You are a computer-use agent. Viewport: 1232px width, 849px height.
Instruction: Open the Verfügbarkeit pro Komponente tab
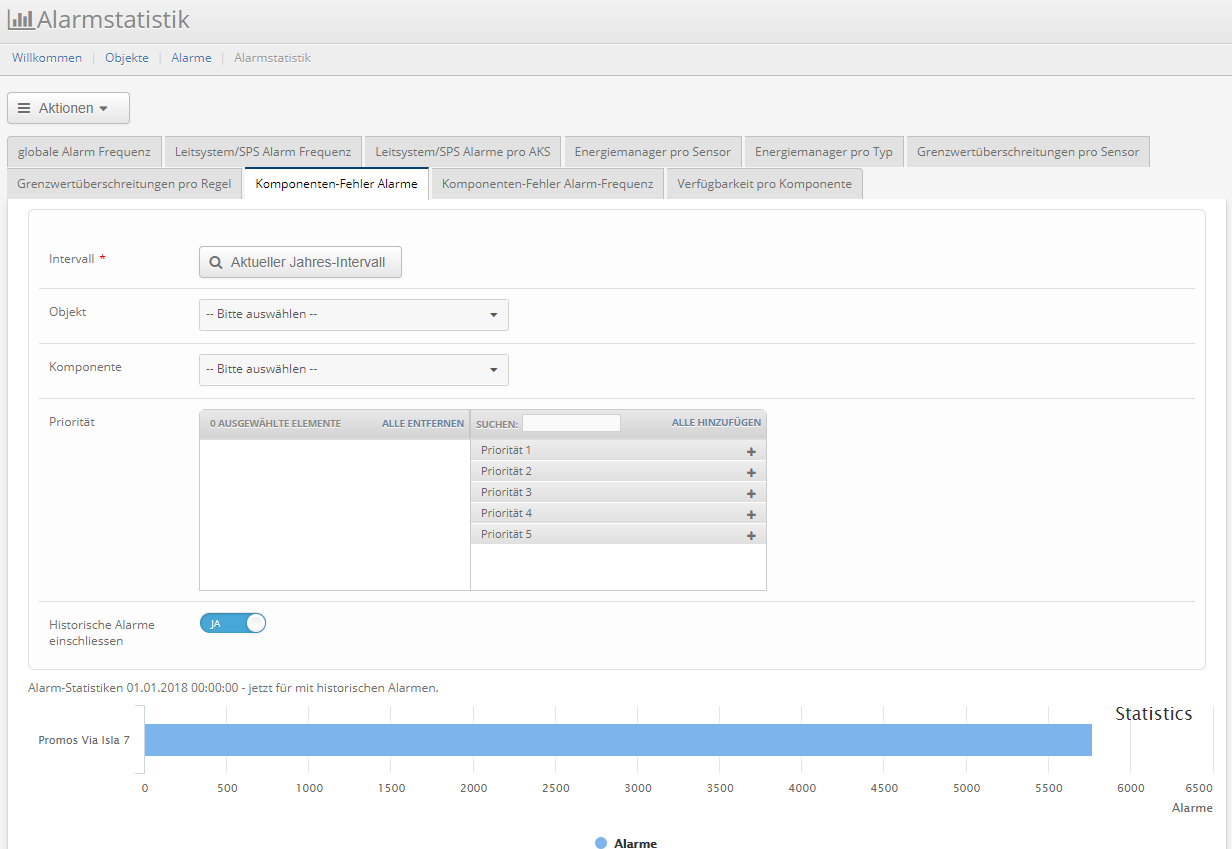tap(764, 184)
